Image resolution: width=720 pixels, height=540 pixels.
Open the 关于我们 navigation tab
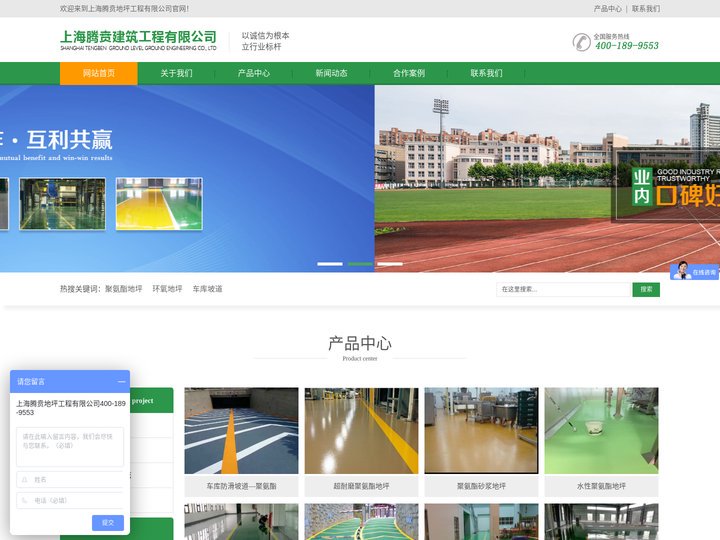176,73
